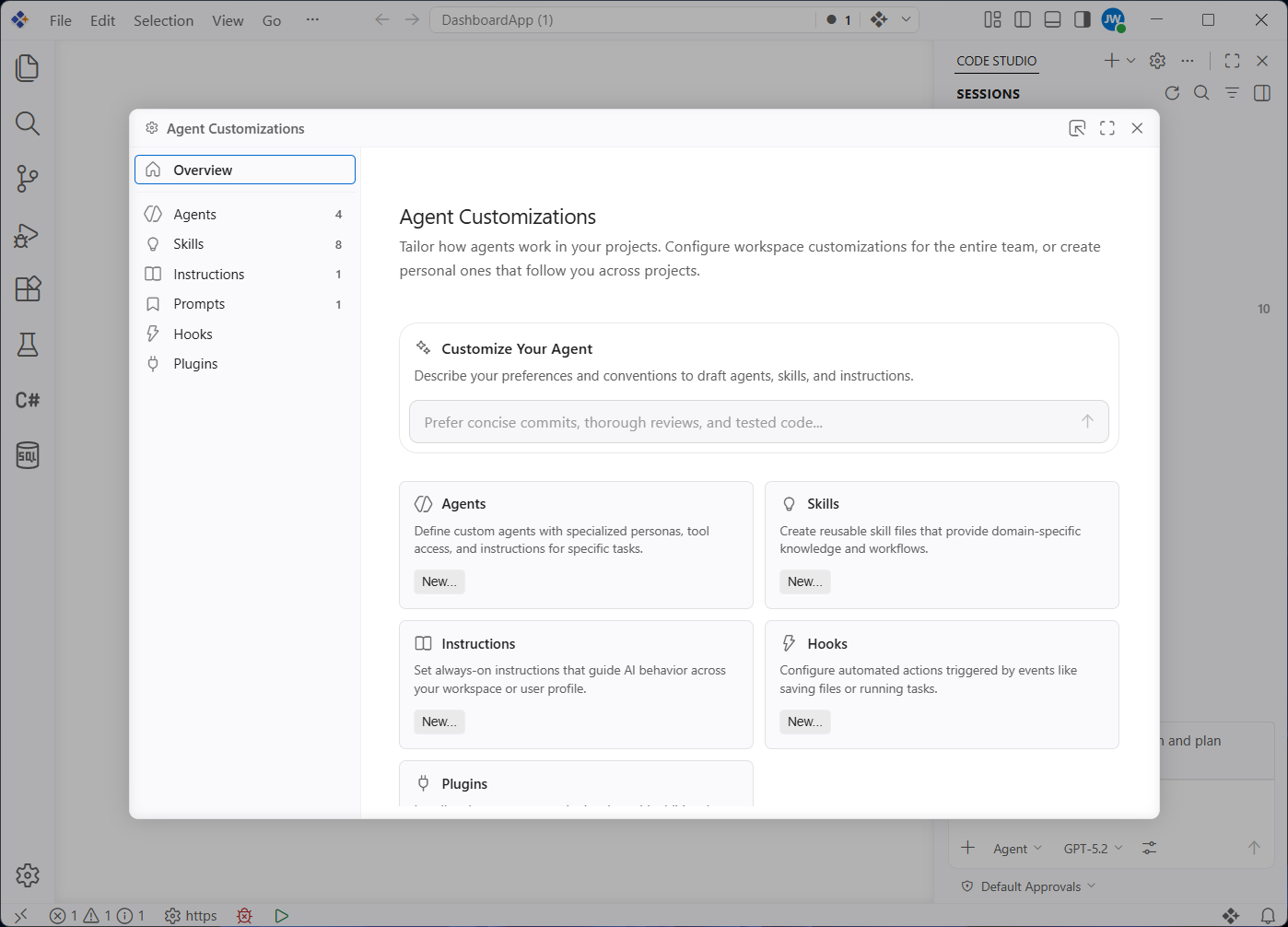Toggle the sessions side panel
Image resolution: width=1288 pixels, height=927 pixels.
point(1262,93)
